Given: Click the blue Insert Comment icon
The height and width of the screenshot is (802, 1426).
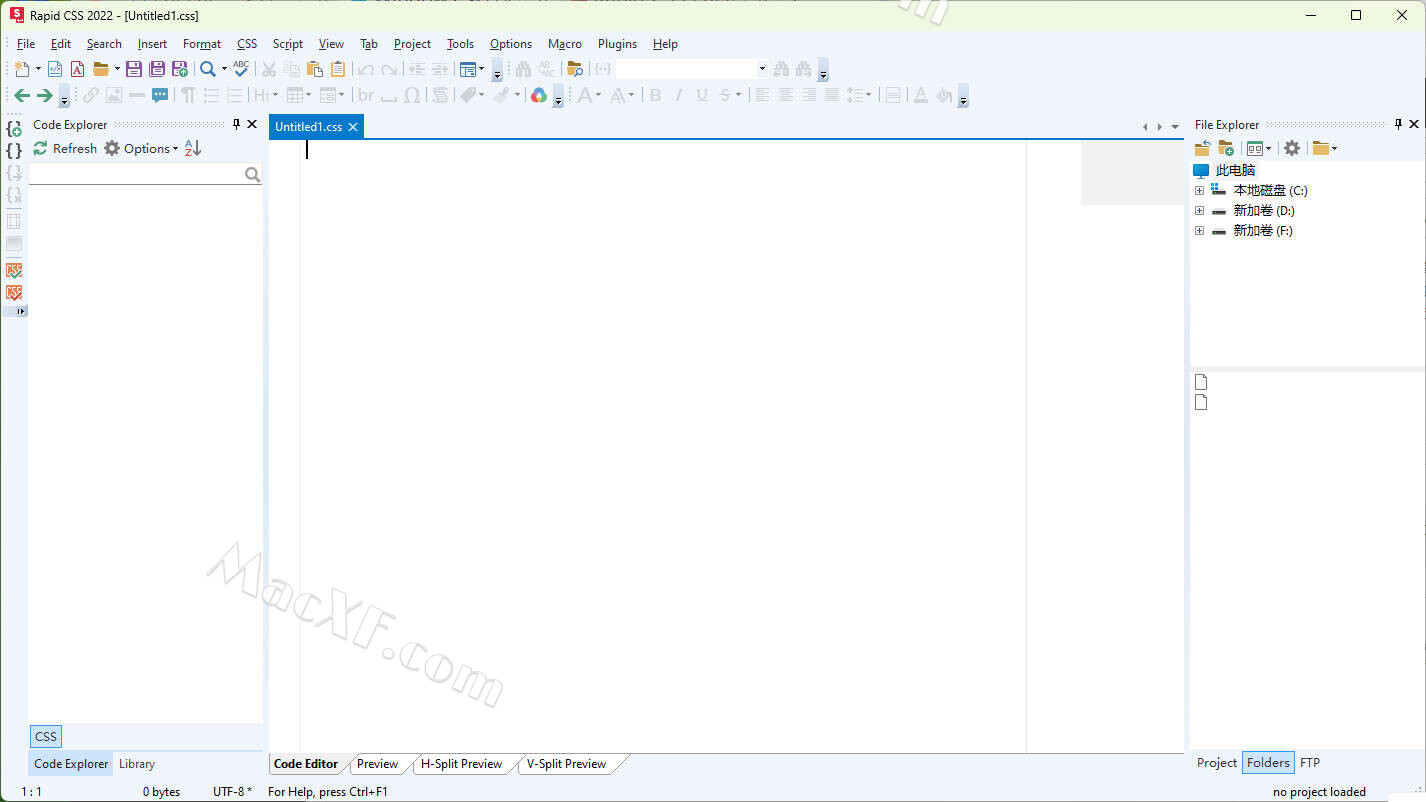Looking at the screenshot, I should point(160,95).
